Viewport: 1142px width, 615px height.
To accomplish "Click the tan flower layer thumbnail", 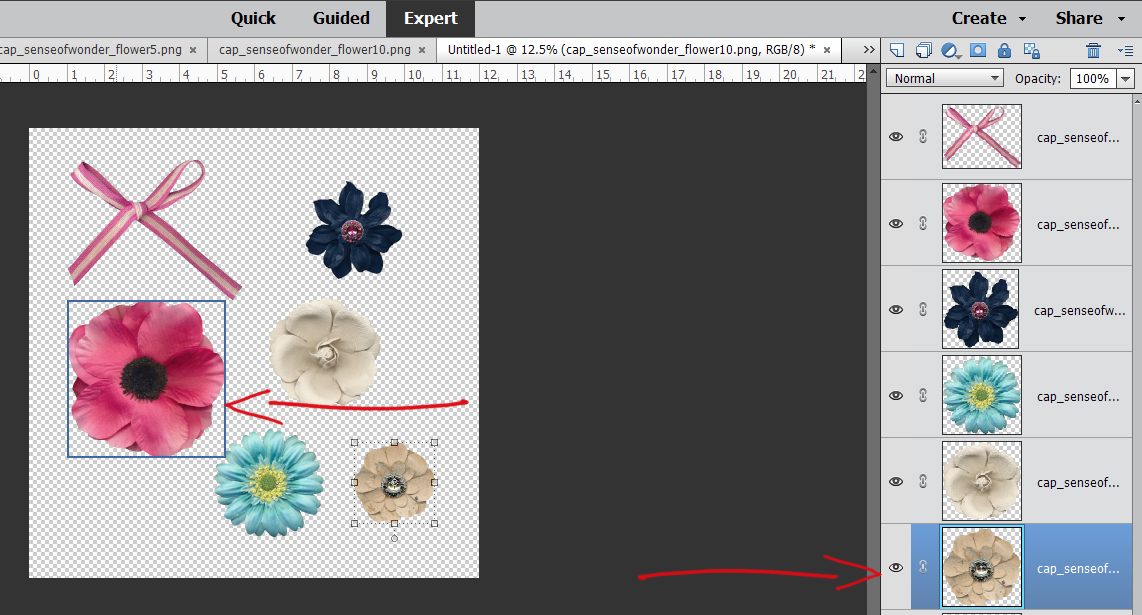I will [982, 567].
